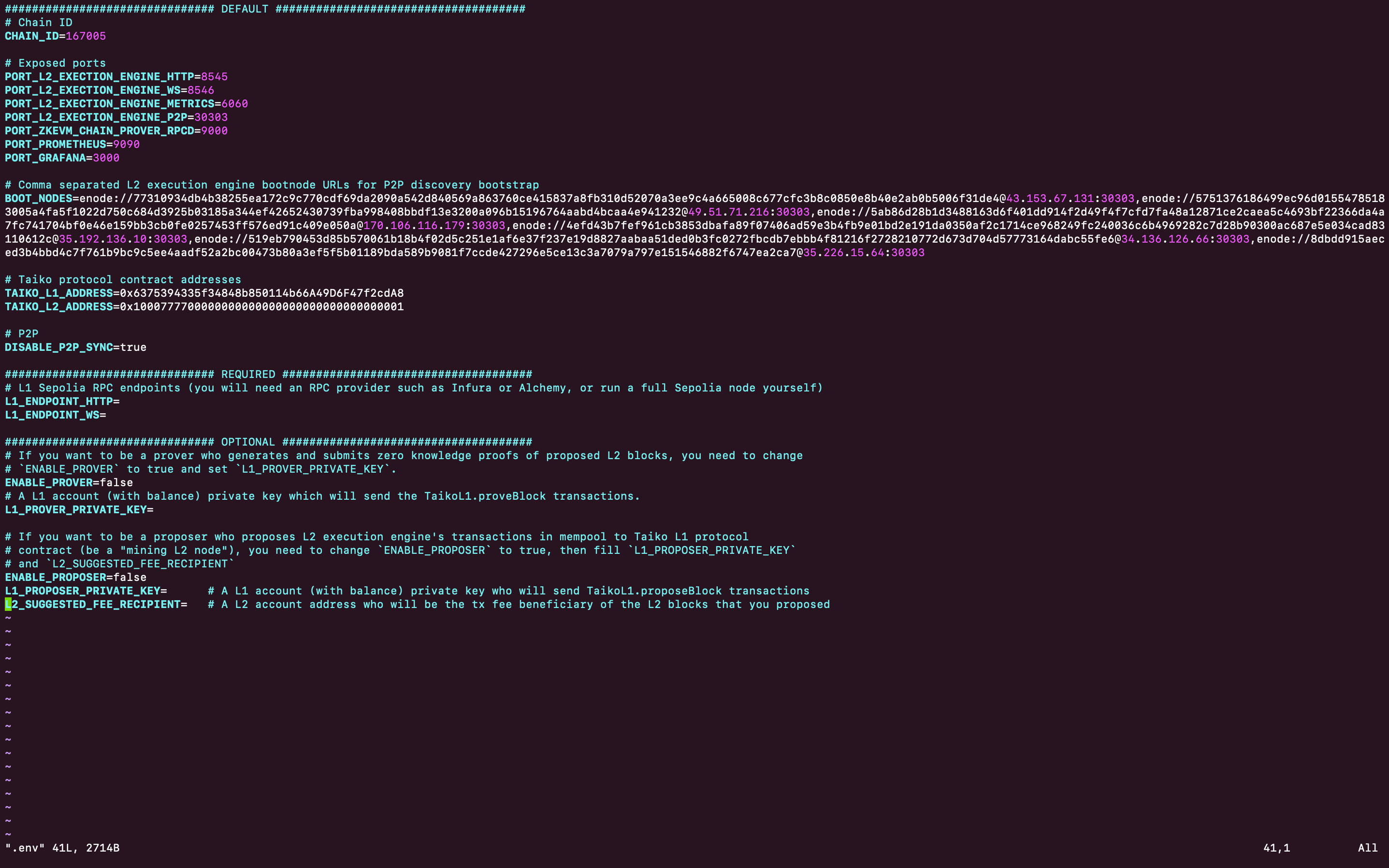
Task: Click the DISABLE_P2P_SYNC=true line
Action: pos(76,347)
